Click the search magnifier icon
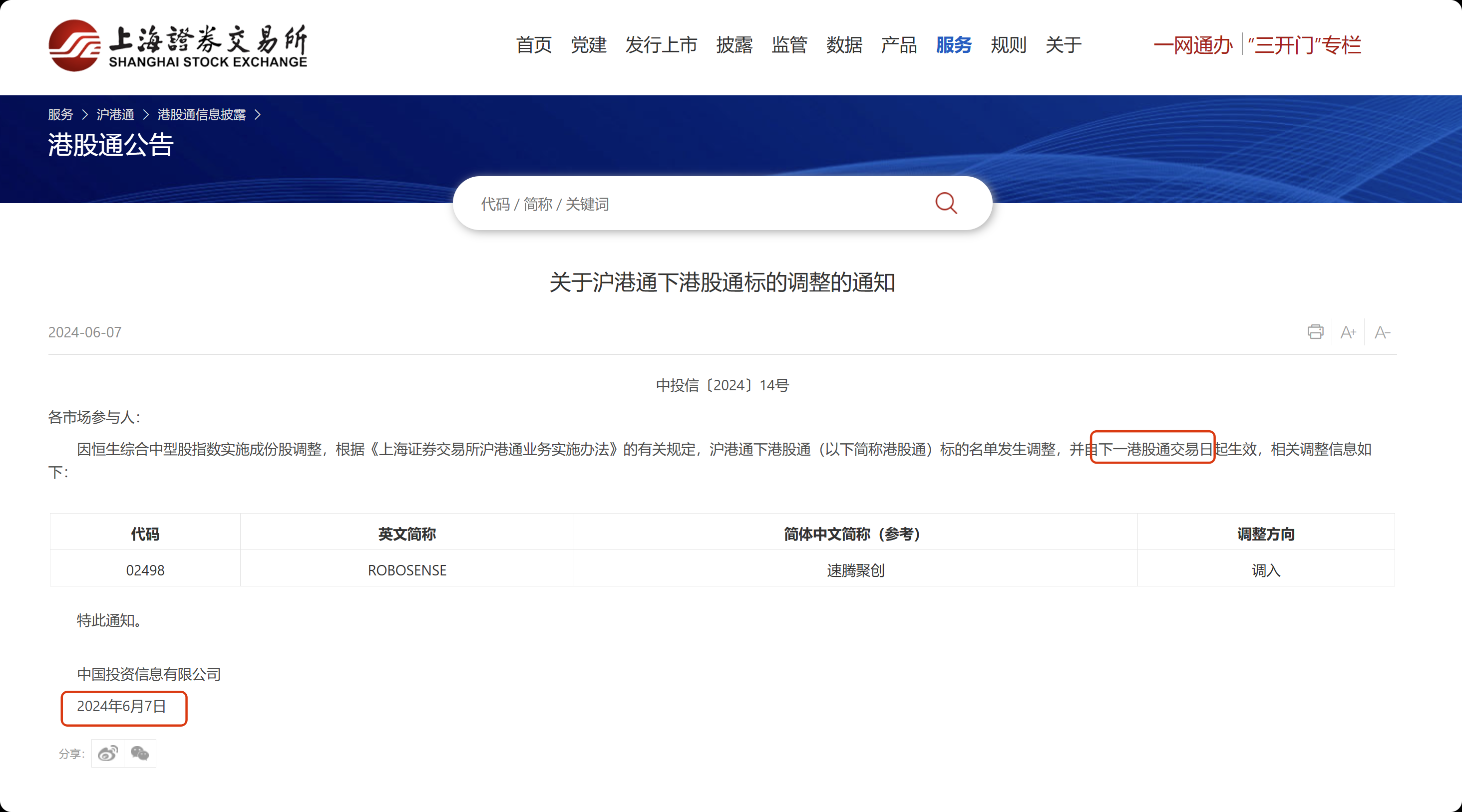The image size is (1462, 812). (946, 203)
